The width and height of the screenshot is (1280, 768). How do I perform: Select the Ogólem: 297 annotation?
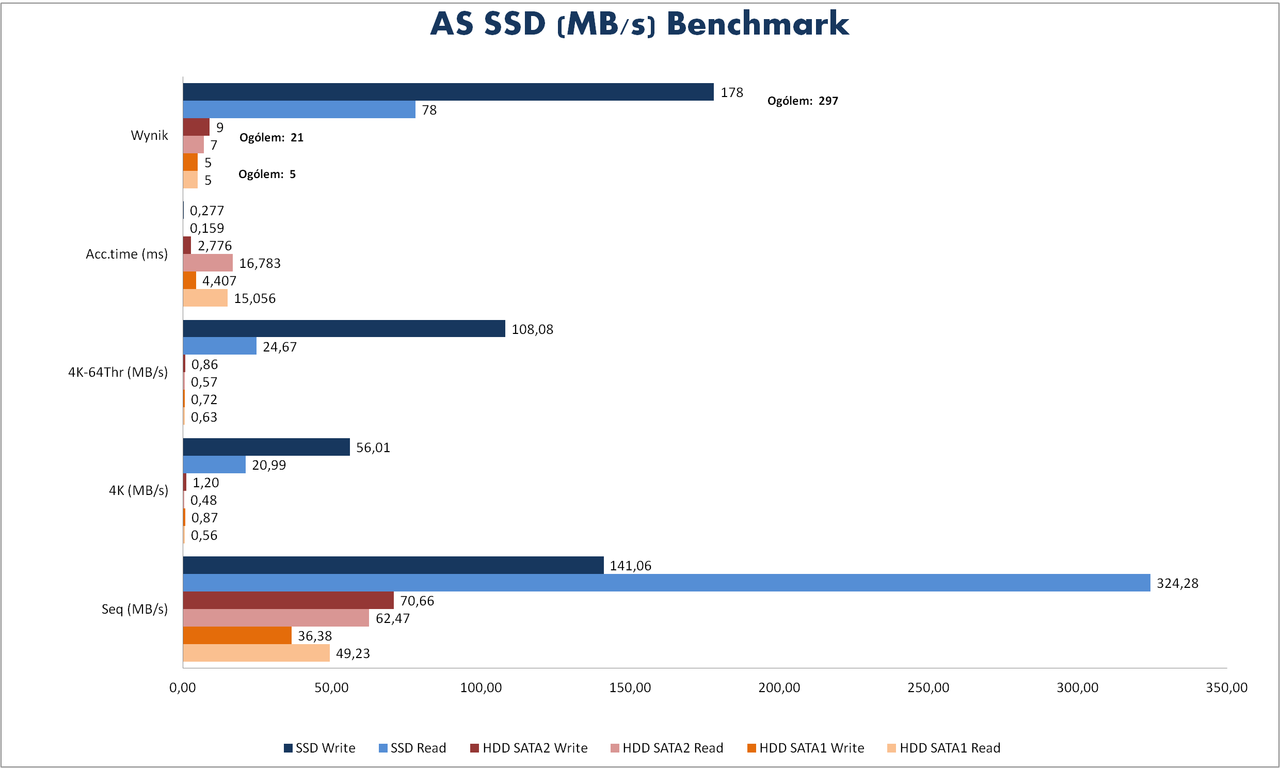(802, 101)
